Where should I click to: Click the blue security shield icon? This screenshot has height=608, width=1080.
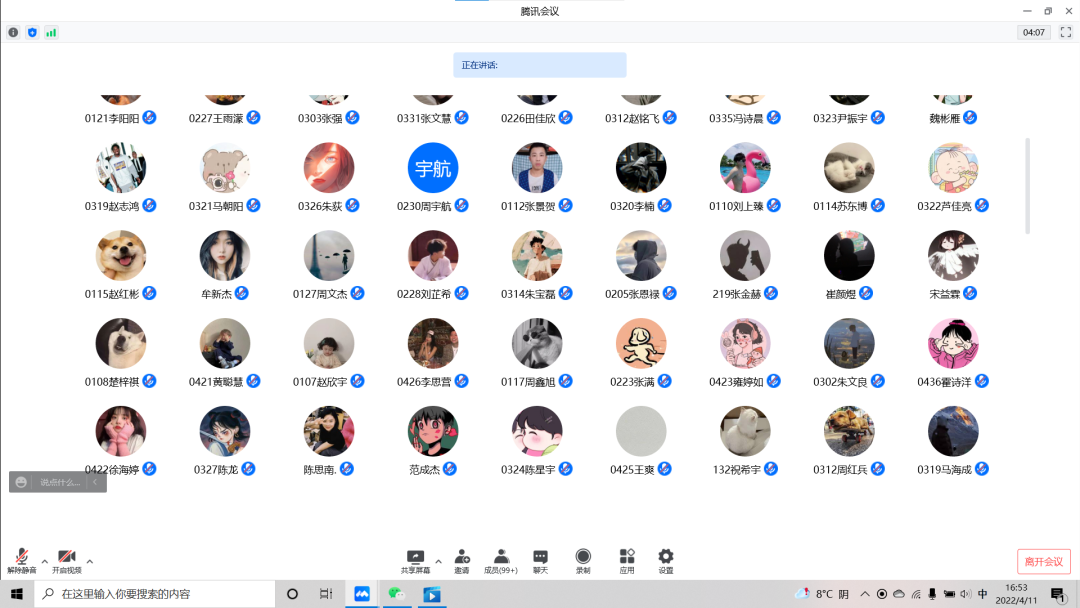32,32
